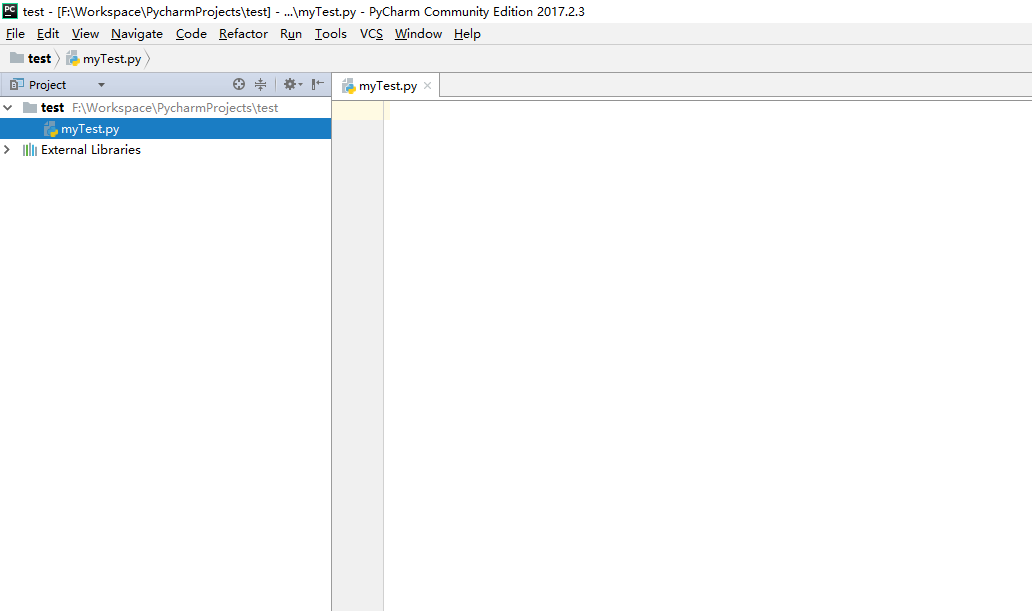Screen dimensions: 1032x611
Task: Open the Tools menu
Action: point(330,34)
